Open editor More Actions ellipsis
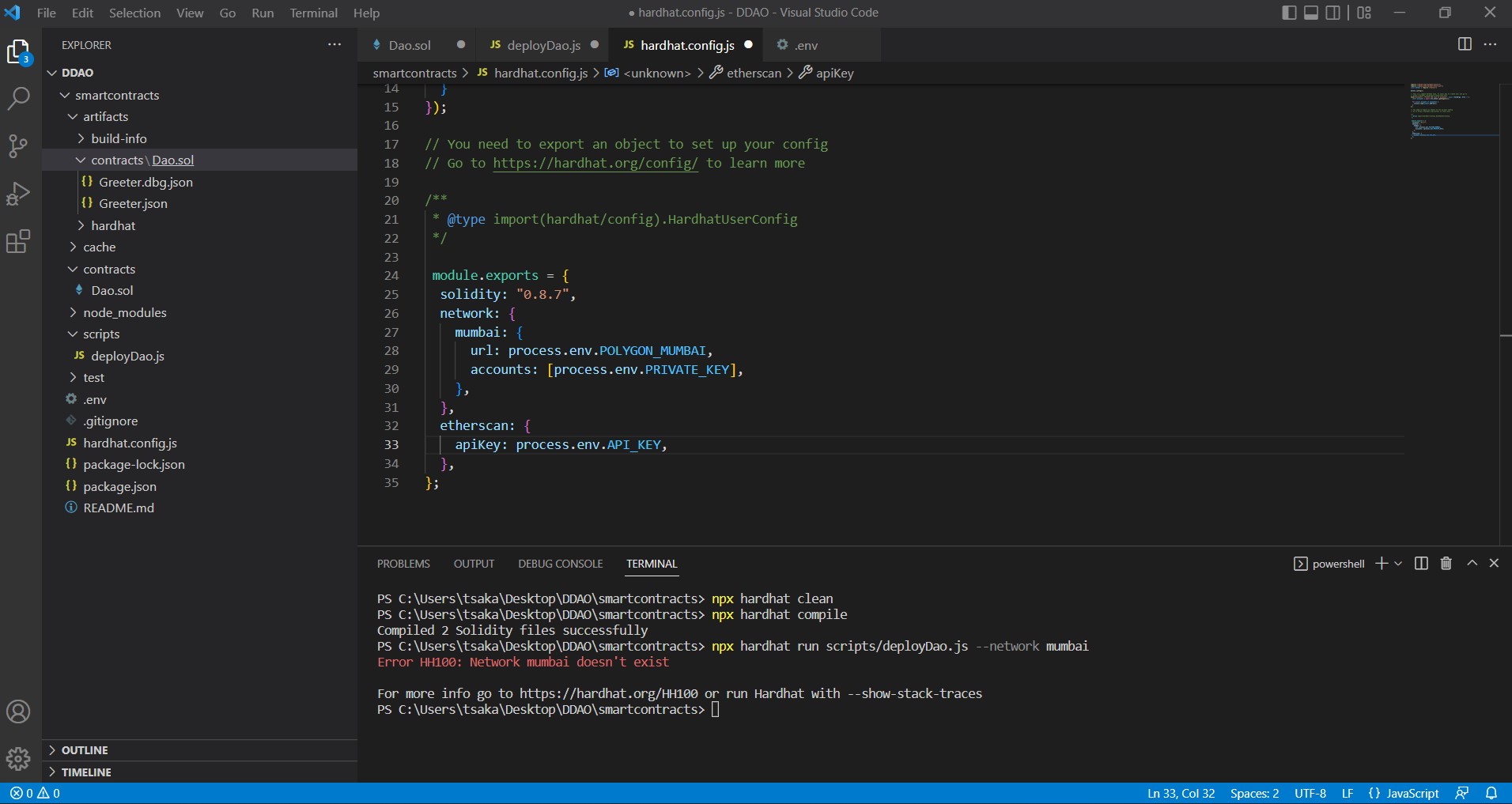 [x=1491, y=44]
